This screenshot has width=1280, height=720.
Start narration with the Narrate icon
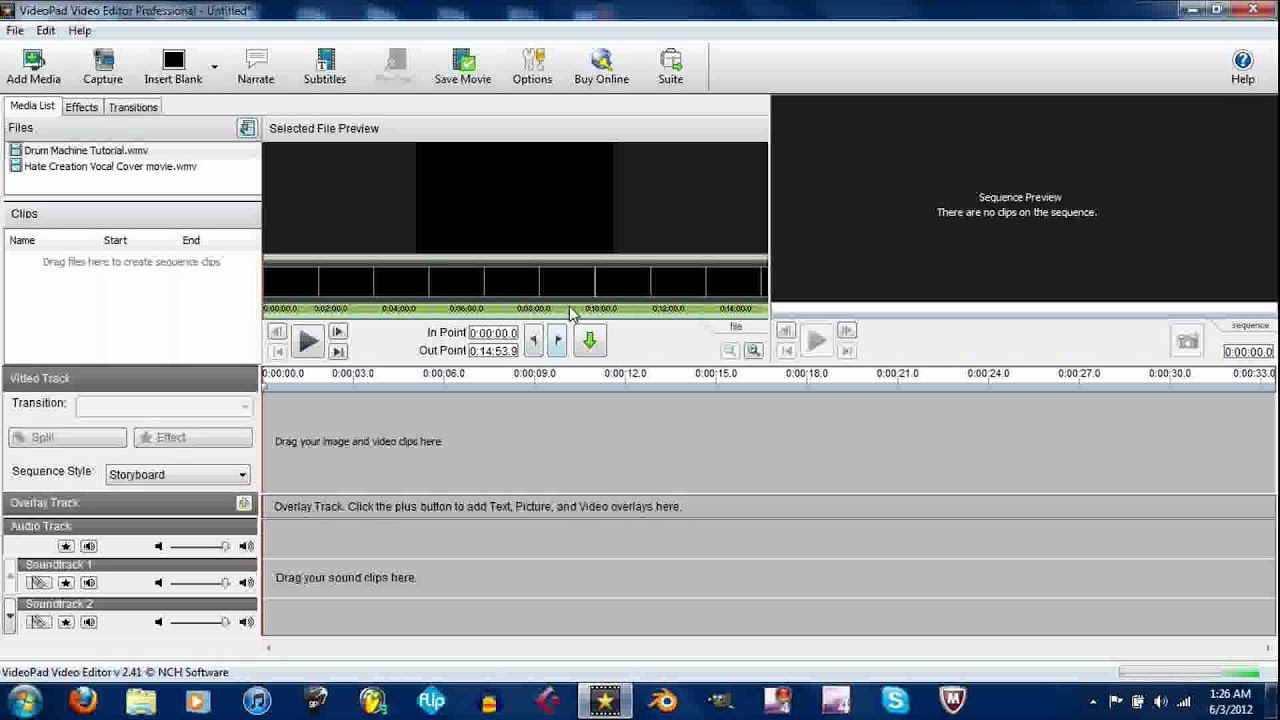click(256, 67)
